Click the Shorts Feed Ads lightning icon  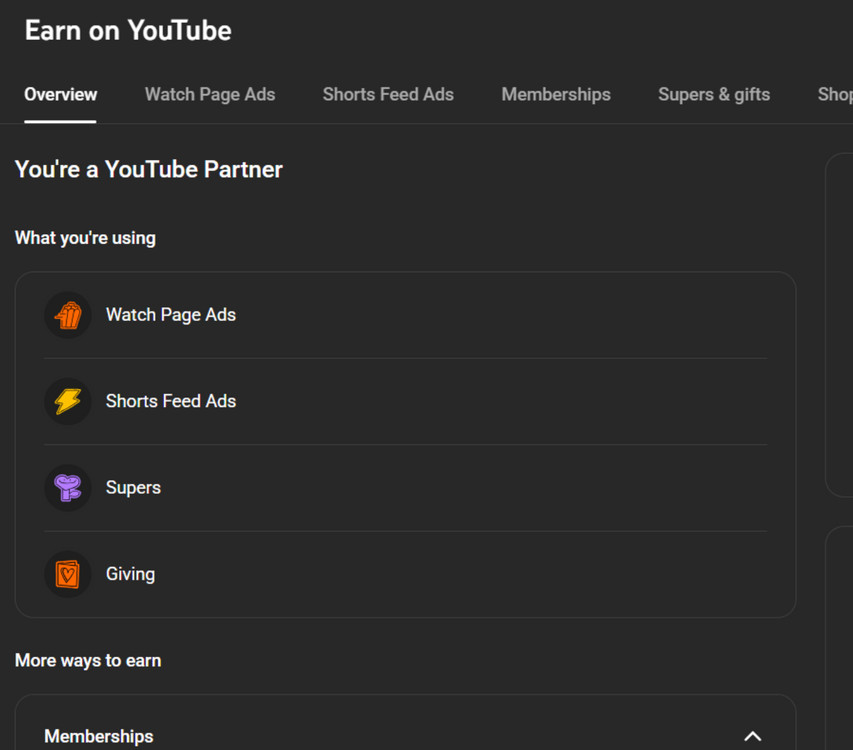[68, 401]
